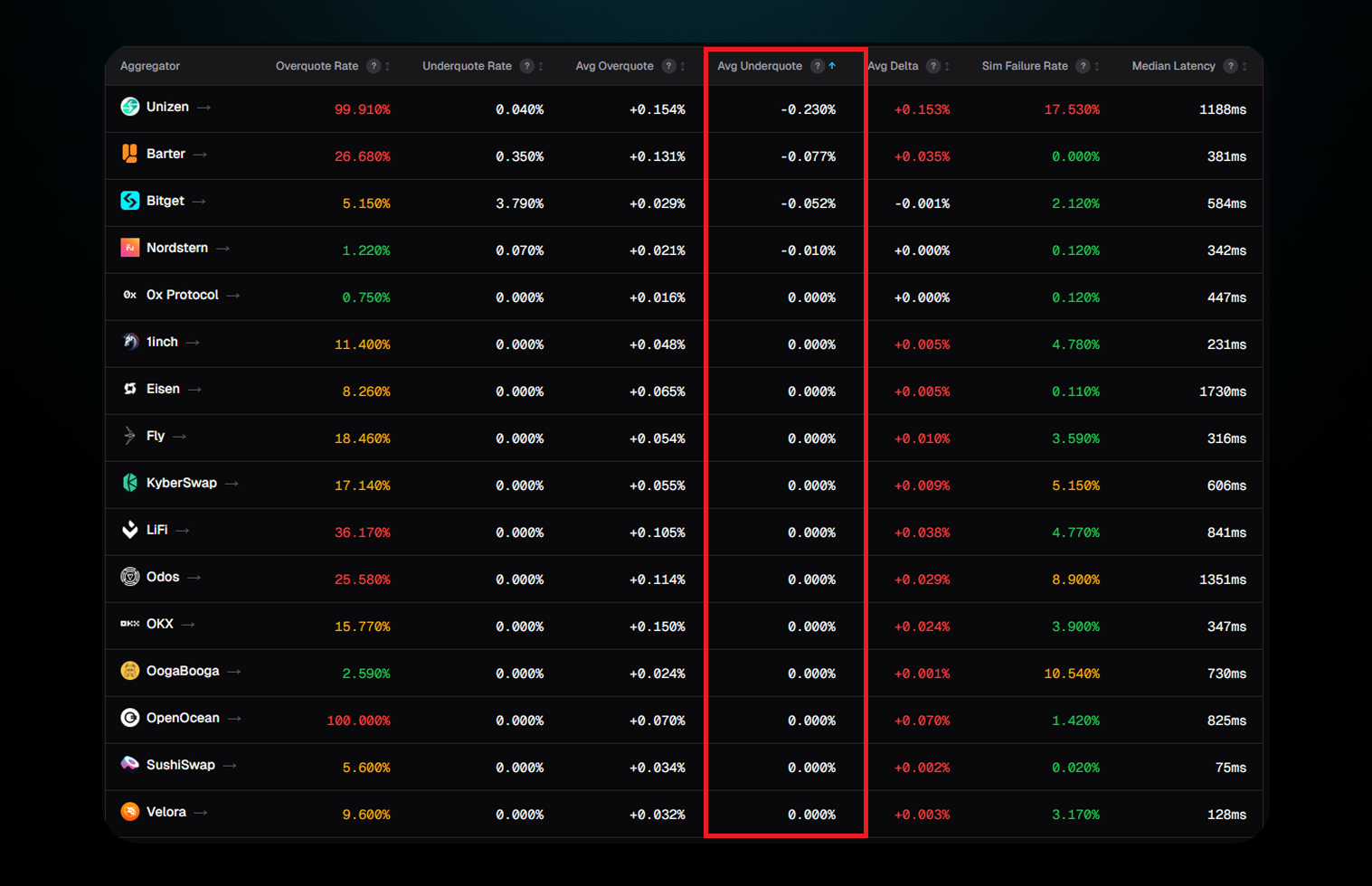The image size is (1372, 886).
Task: Click the SushiSwap logo icon
Action: (130, 765)
